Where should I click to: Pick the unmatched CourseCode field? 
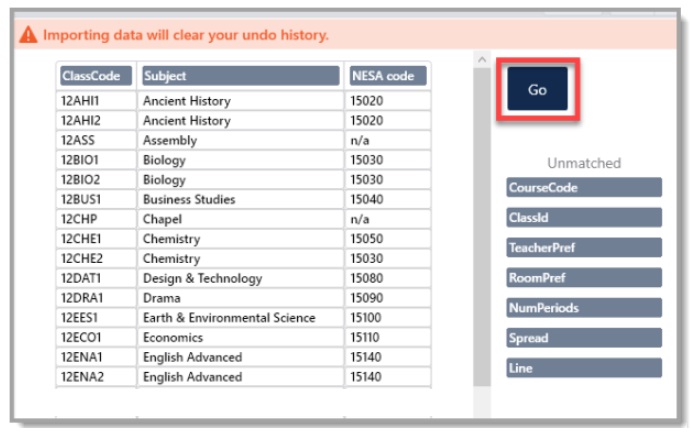point(584,187)
